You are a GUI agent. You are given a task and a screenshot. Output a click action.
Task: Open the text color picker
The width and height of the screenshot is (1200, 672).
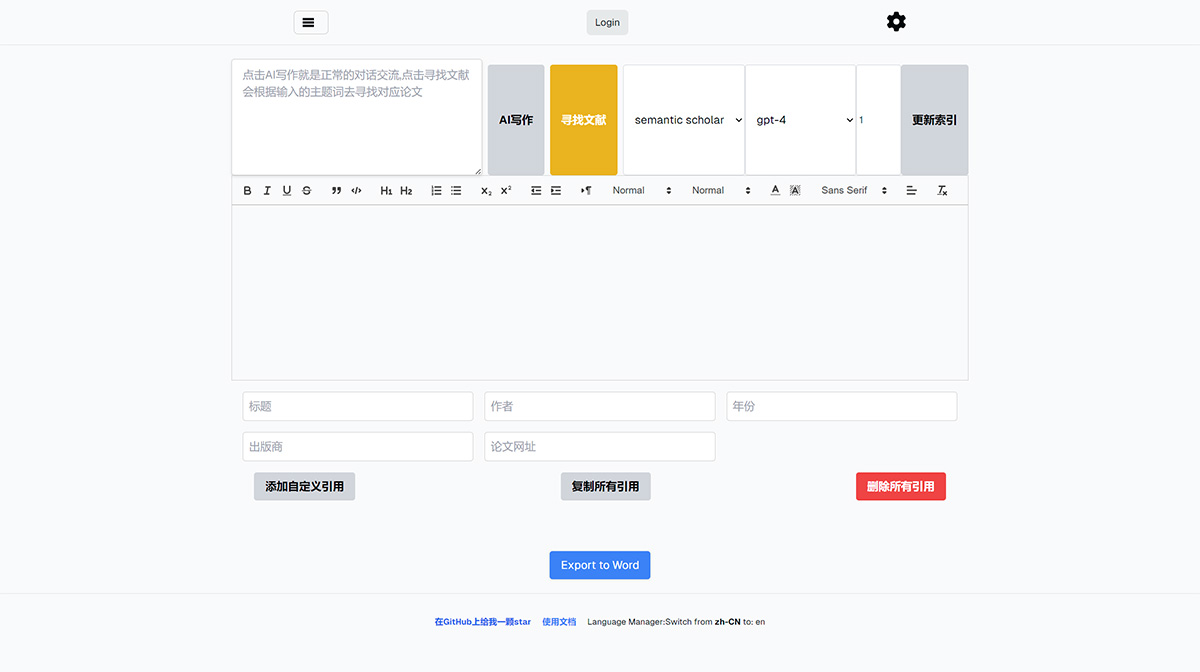775,190
